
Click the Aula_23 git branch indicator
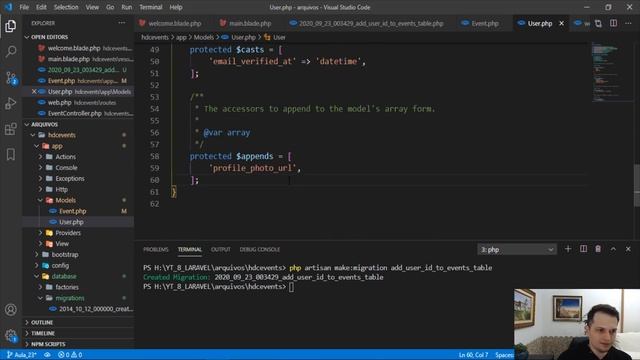(22, 355)
